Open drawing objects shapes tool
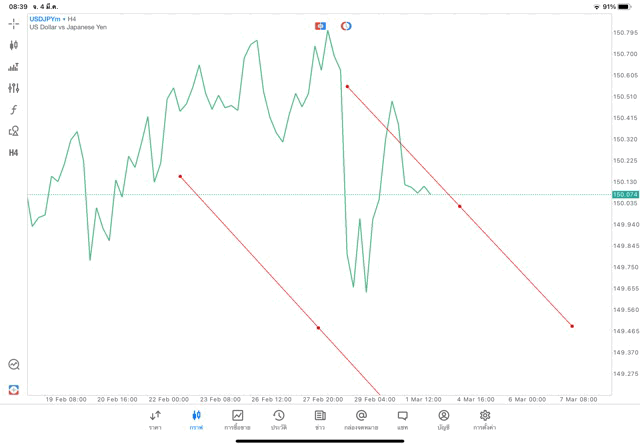640x447 pixels. point(14,131)
